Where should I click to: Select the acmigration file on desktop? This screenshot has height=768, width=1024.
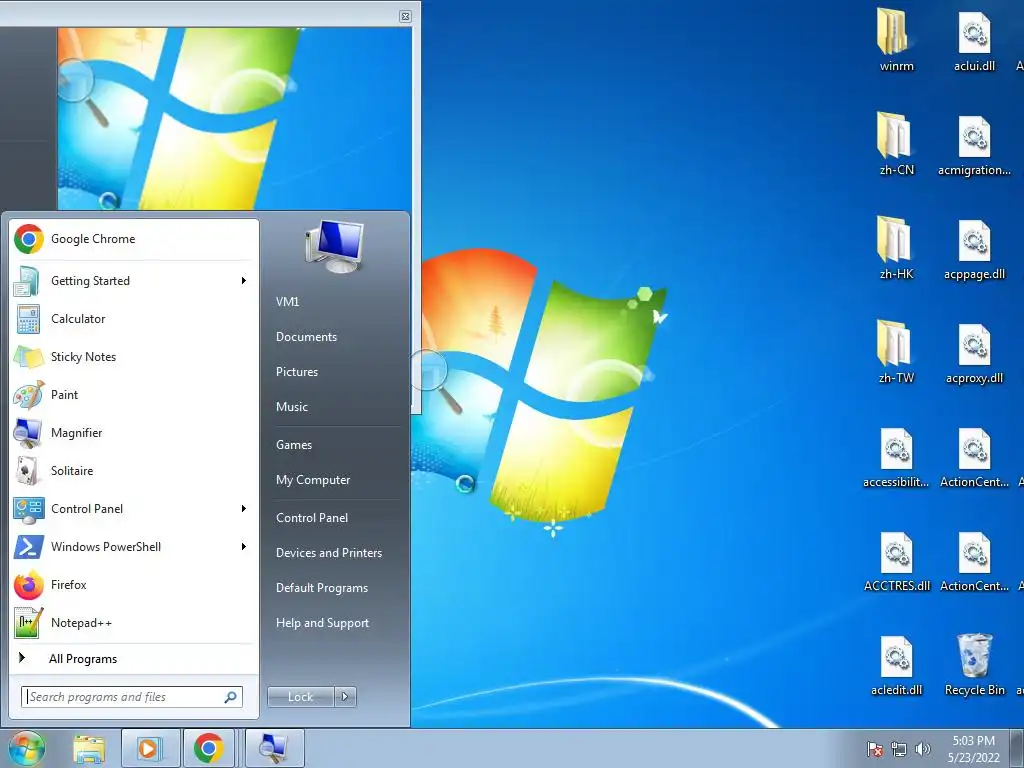tap(974, 144)
